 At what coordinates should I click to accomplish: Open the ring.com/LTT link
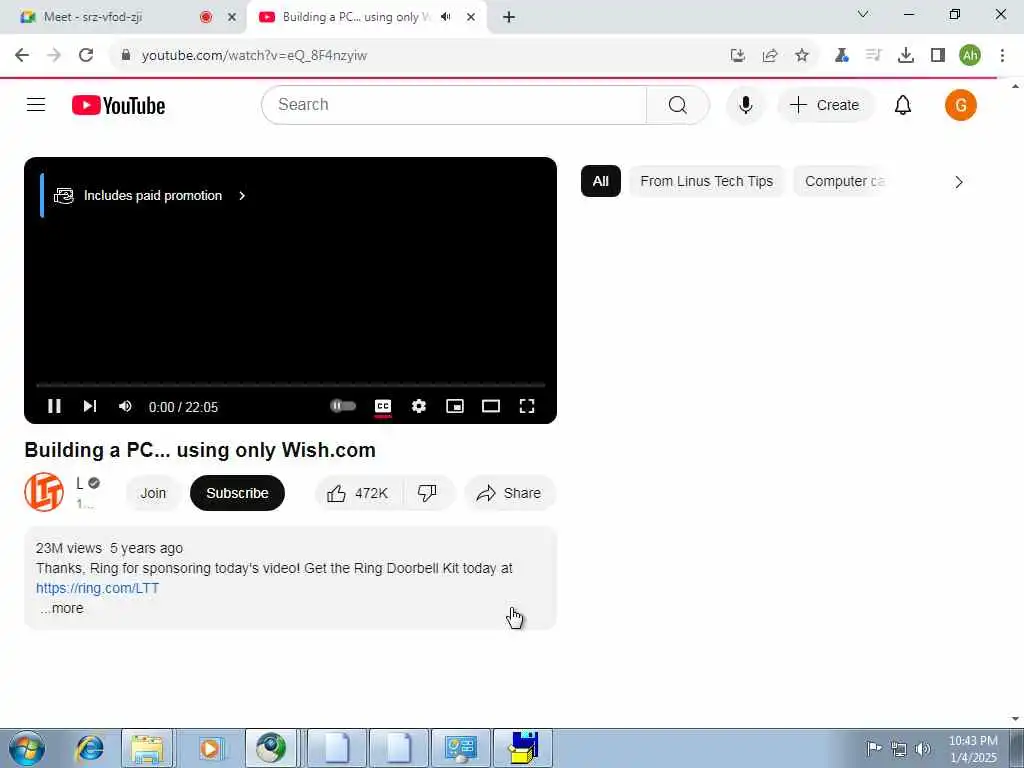click(97, 588)
